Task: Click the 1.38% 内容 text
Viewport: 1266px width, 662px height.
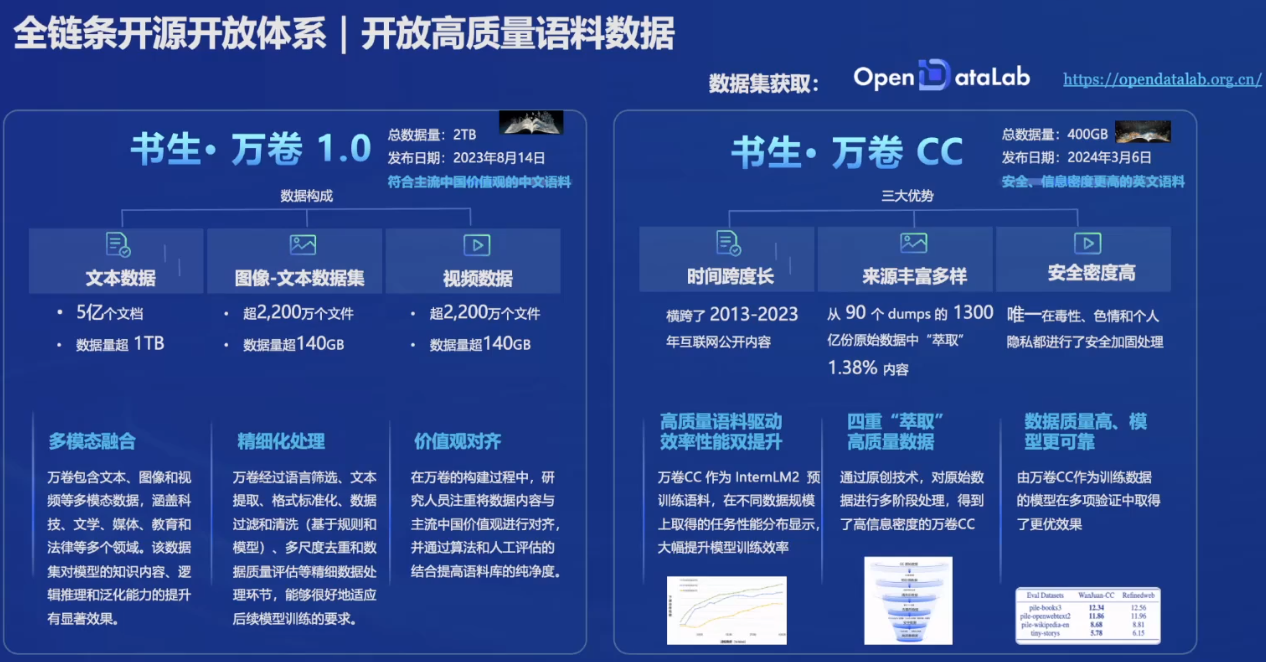Action: point(868,368)
